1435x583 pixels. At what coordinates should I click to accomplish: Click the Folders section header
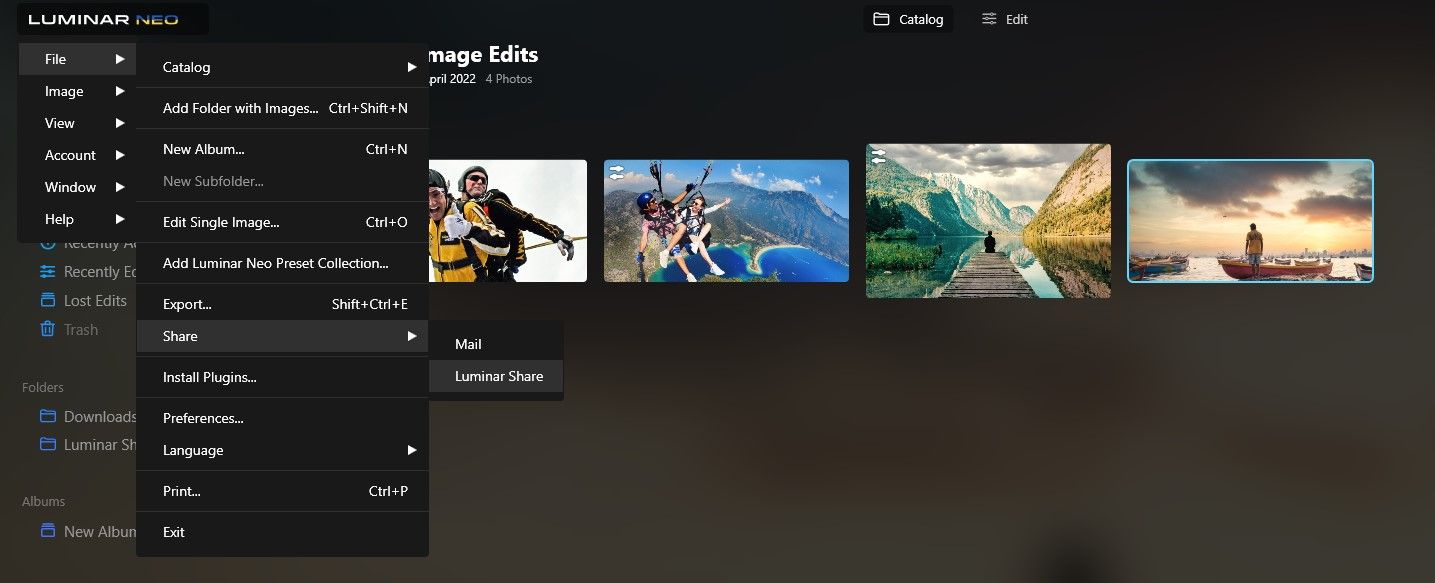[43, 387]
